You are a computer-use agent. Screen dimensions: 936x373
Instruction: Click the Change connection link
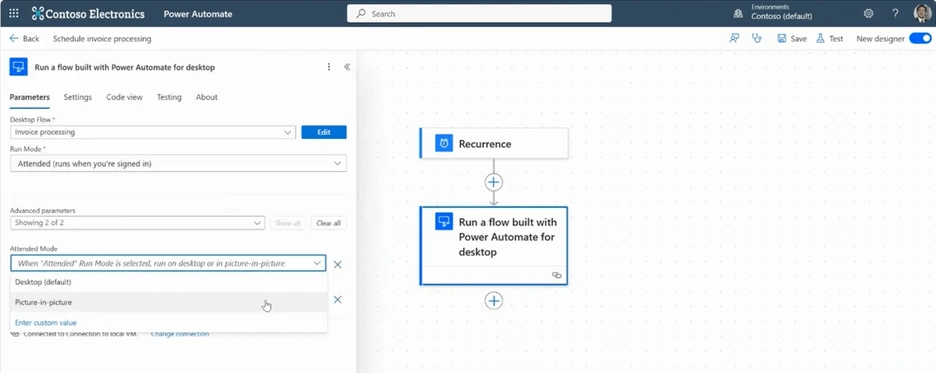pyautogui.click(x=180, y=334)
